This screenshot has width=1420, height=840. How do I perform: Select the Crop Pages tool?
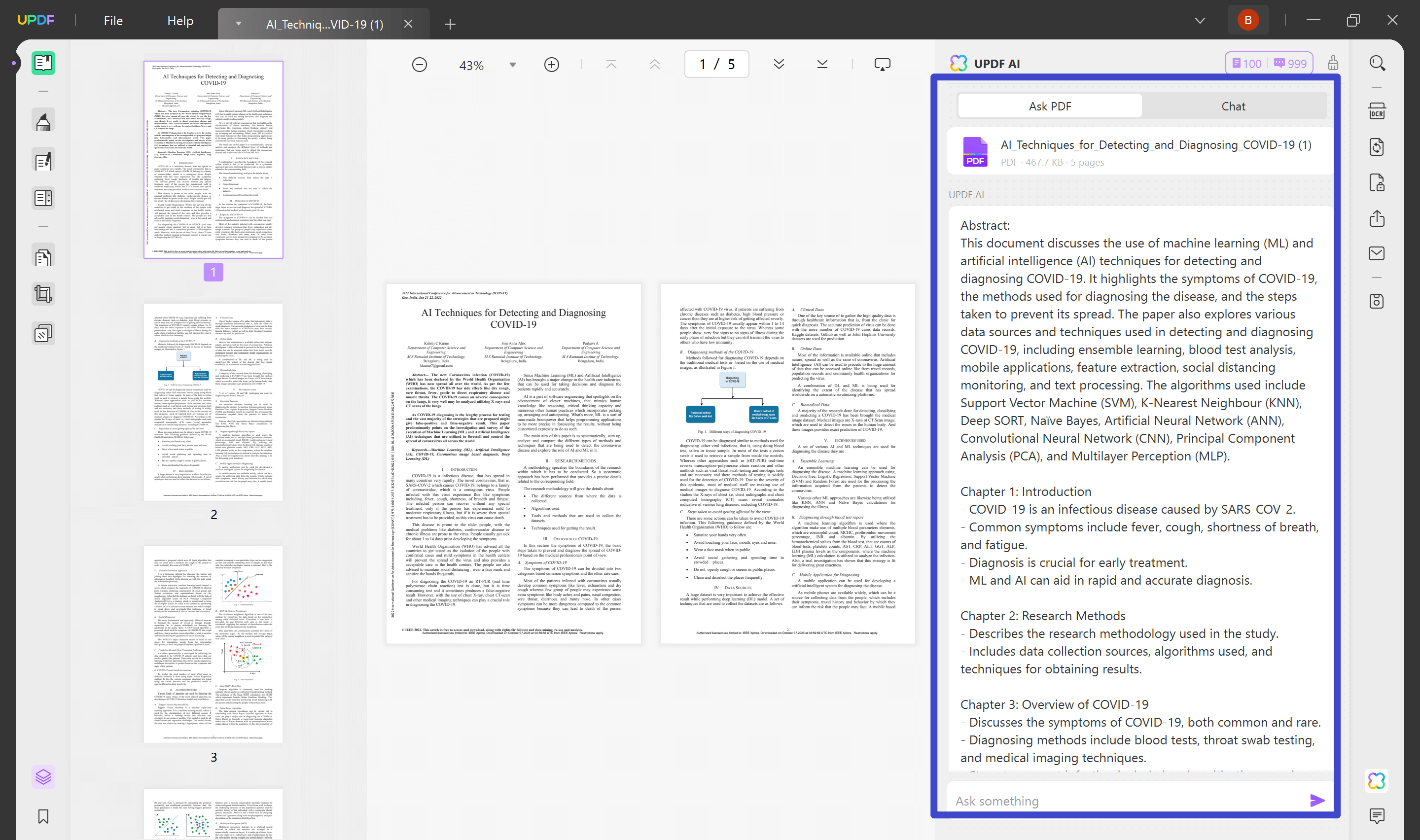(x=42, y=293)
